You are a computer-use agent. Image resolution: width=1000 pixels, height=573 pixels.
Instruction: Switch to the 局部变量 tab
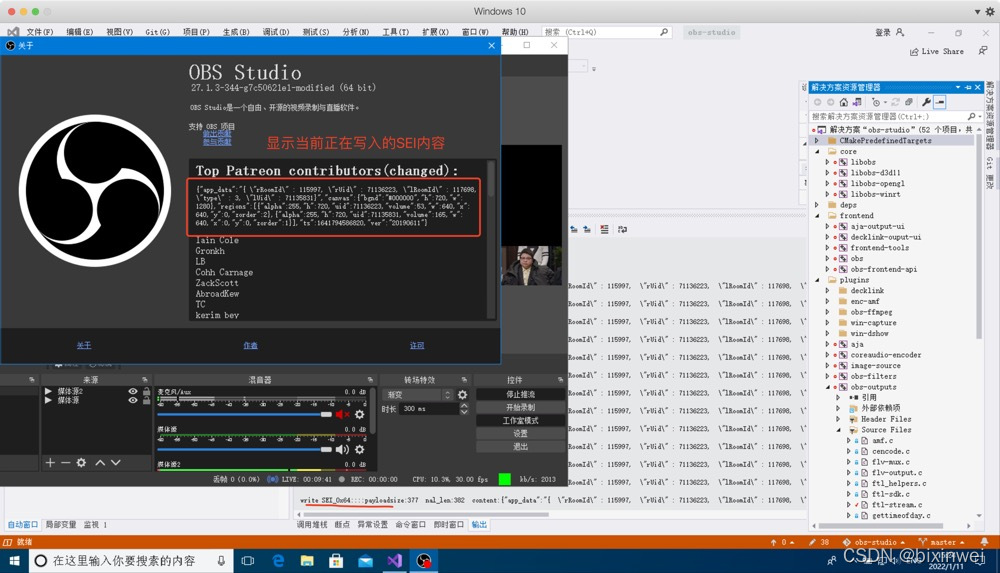[61, 525]
